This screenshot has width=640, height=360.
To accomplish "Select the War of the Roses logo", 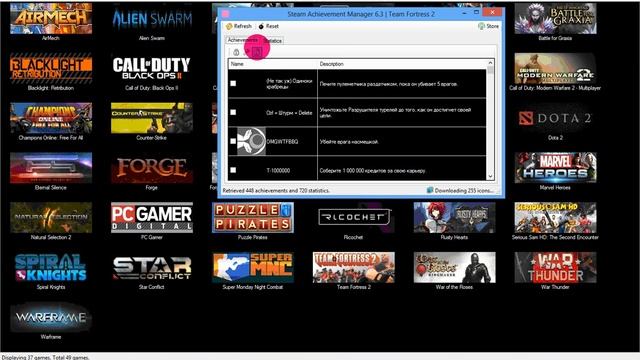I will pos(454,267).
